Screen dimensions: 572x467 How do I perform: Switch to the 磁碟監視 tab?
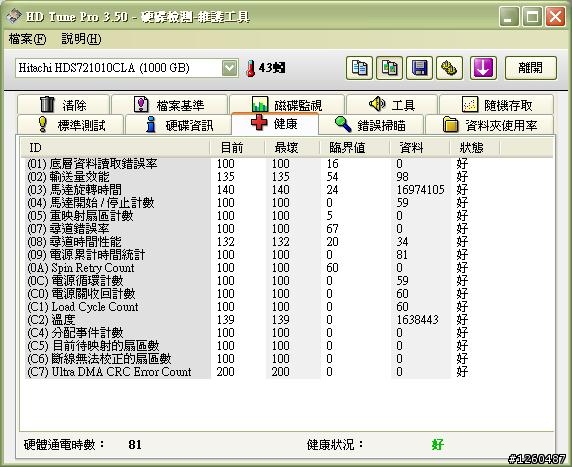(x=287, y=105)
